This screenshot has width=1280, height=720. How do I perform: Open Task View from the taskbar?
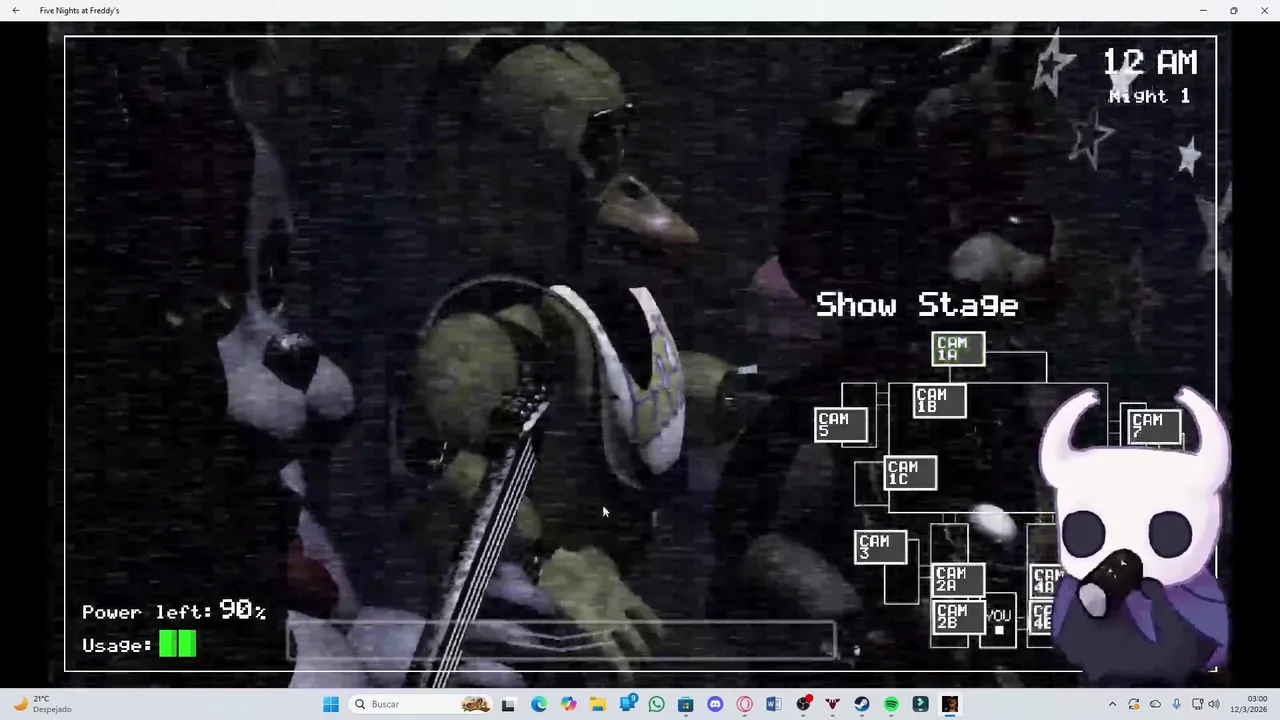tap(508, 704)
